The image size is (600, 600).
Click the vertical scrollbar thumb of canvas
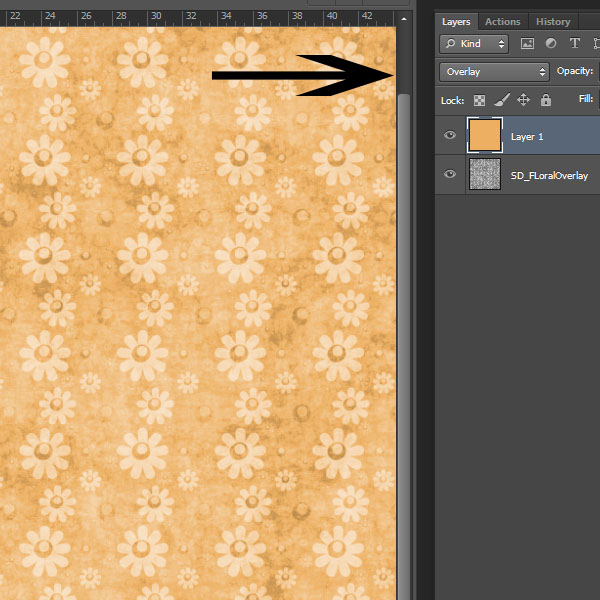tap(404, 347)
